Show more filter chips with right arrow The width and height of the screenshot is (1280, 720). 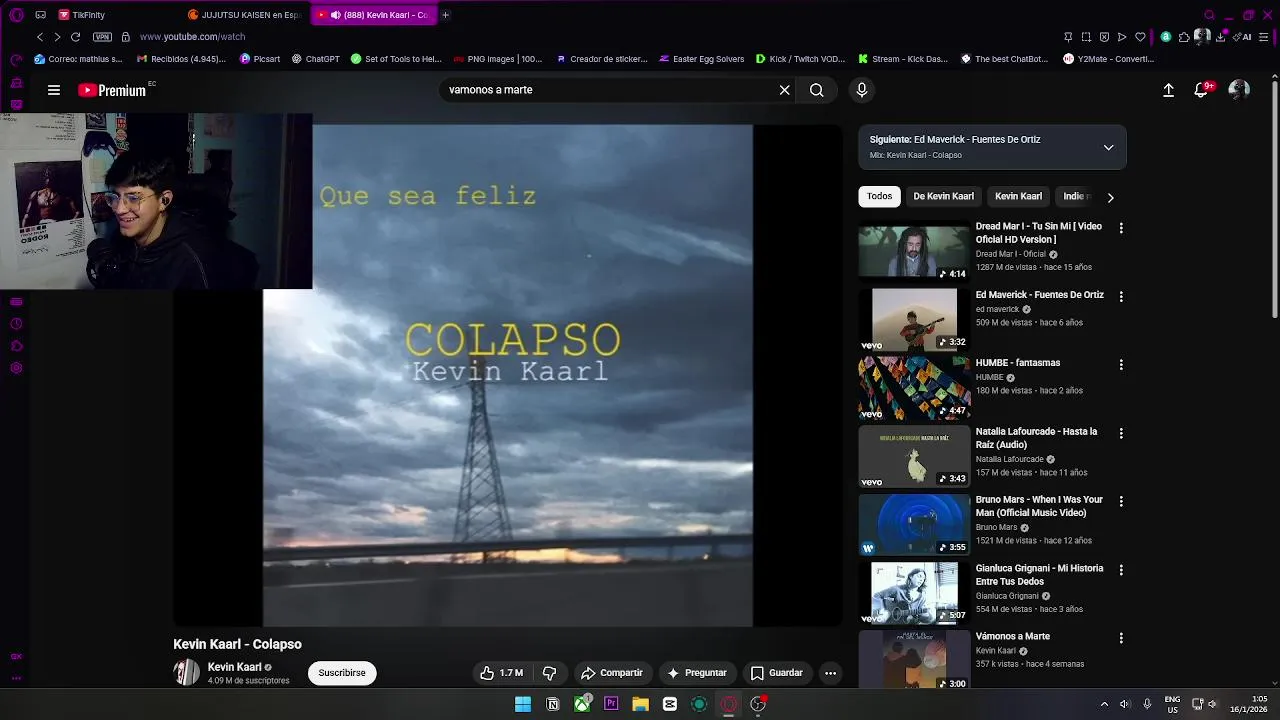click(1110, 197)
